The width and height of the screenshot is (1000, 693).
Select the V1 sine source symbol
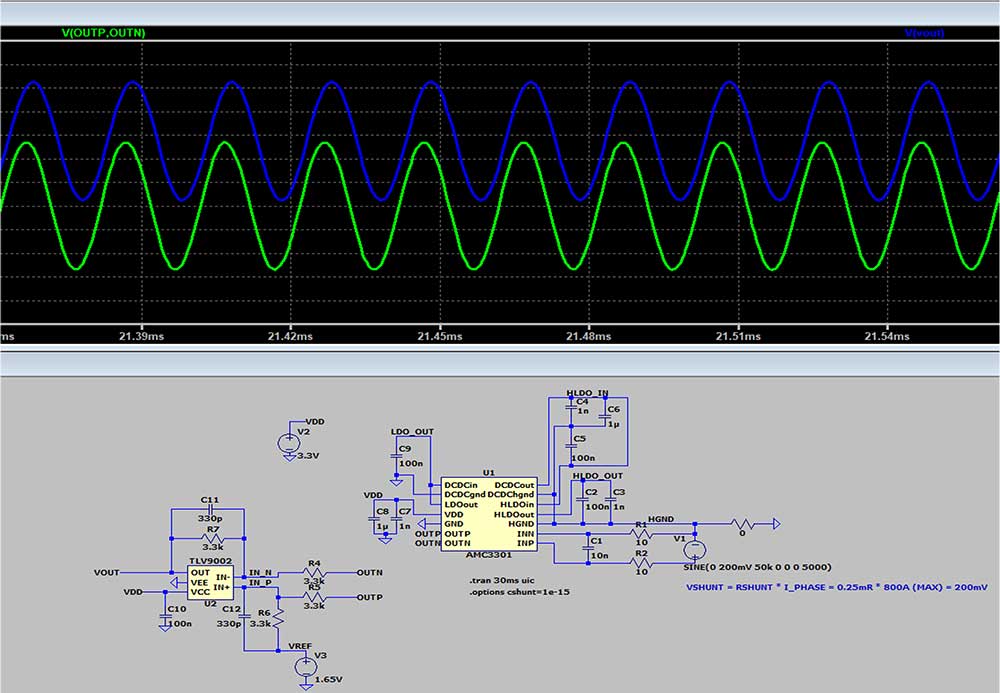pos(695,550)
